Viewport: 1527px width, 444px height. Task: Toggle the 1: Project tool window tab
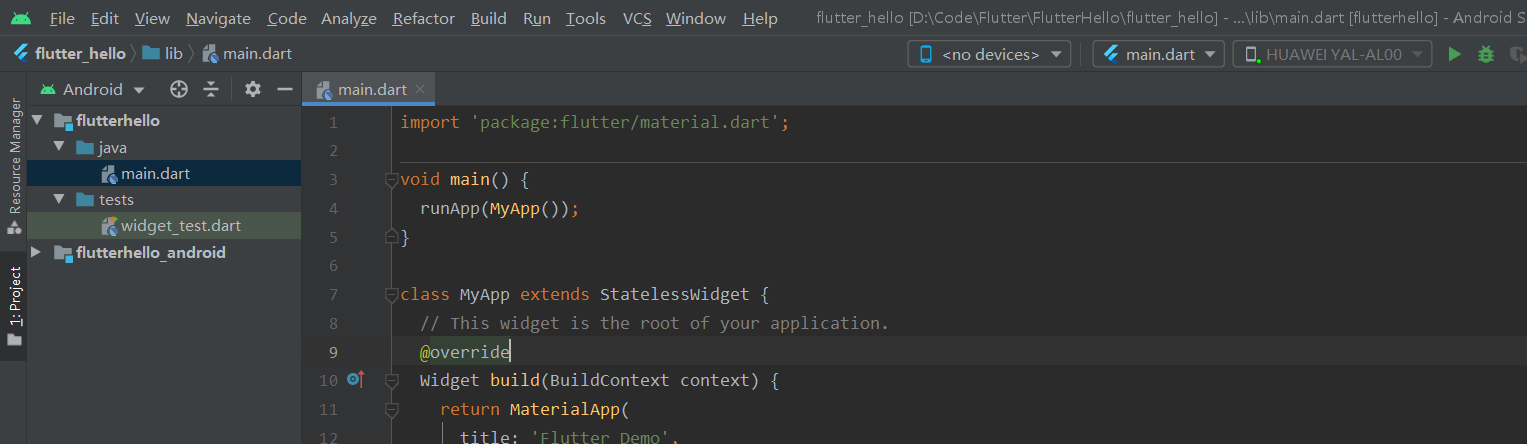14,306
